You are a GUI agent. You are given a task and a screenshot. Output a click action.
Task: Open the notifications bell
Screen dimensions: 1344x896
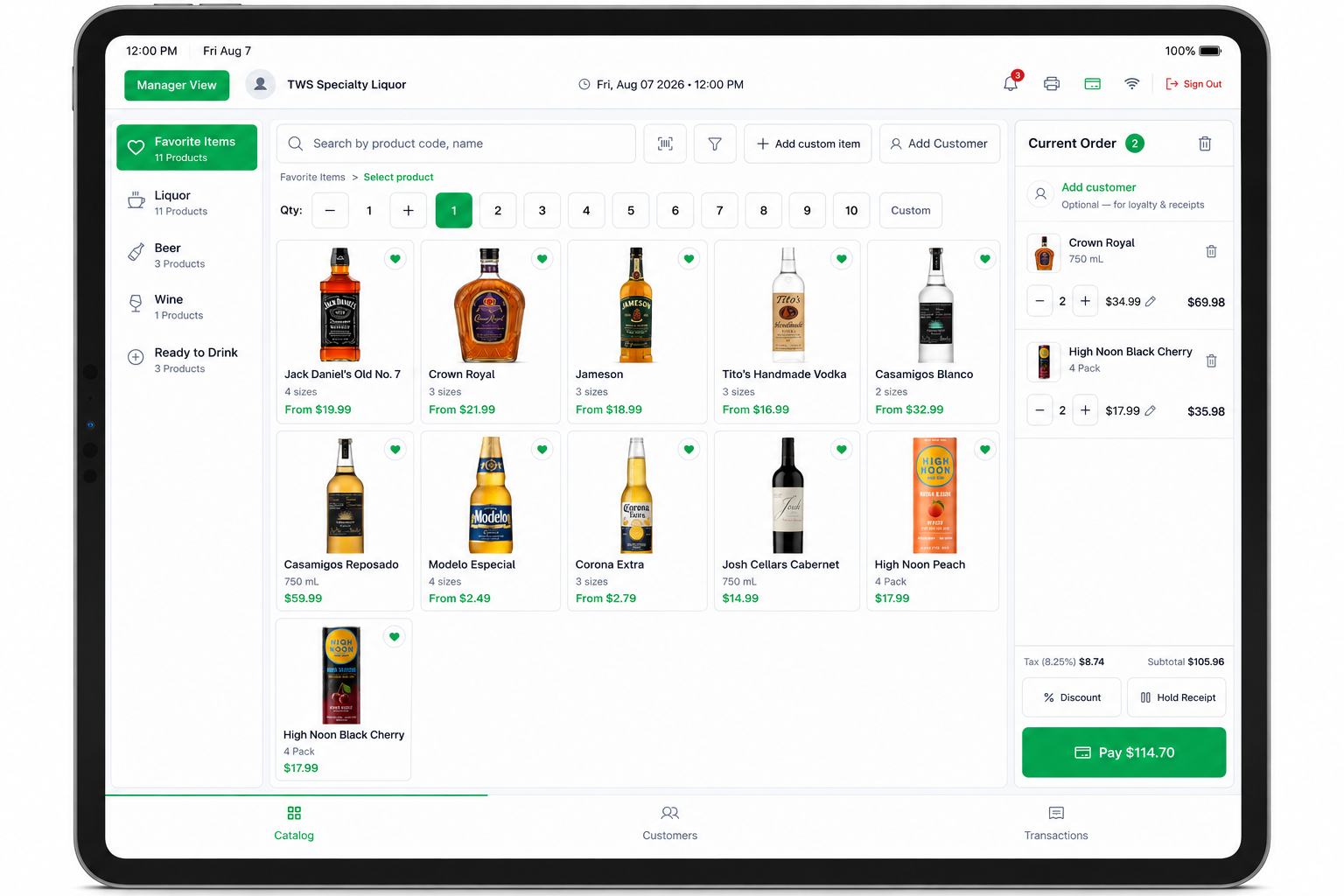click(x=1011, y=84)
